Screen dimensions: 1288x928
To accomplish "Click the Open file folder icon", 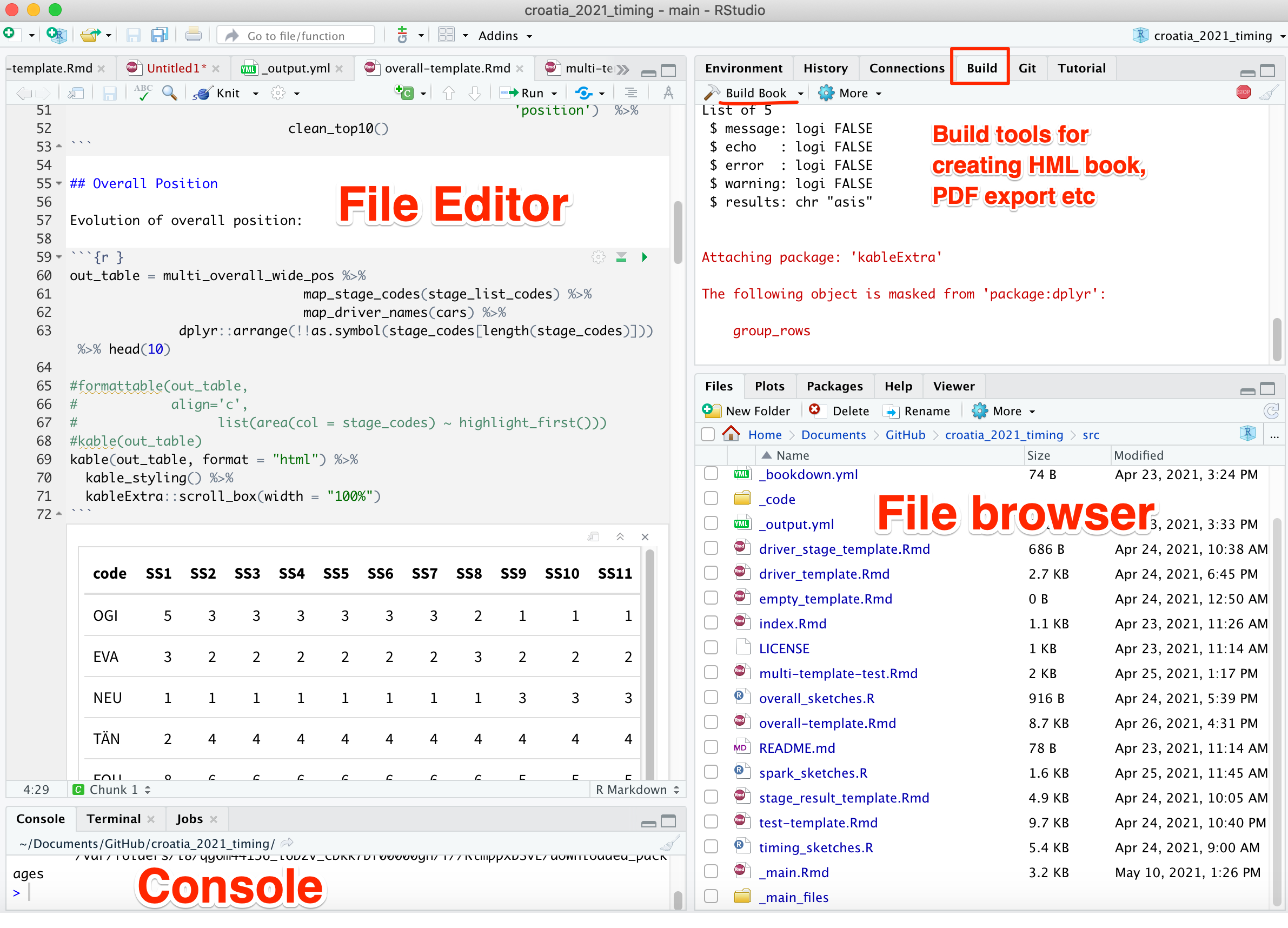I will (x=90, y=35).
